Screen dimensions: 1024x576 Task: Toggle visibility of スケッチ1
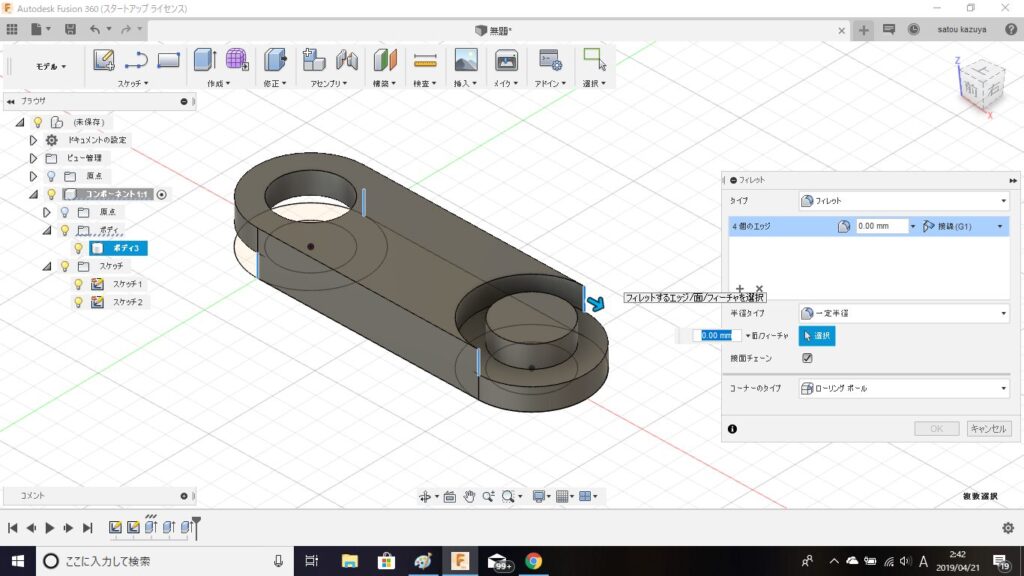click(78, 284)
